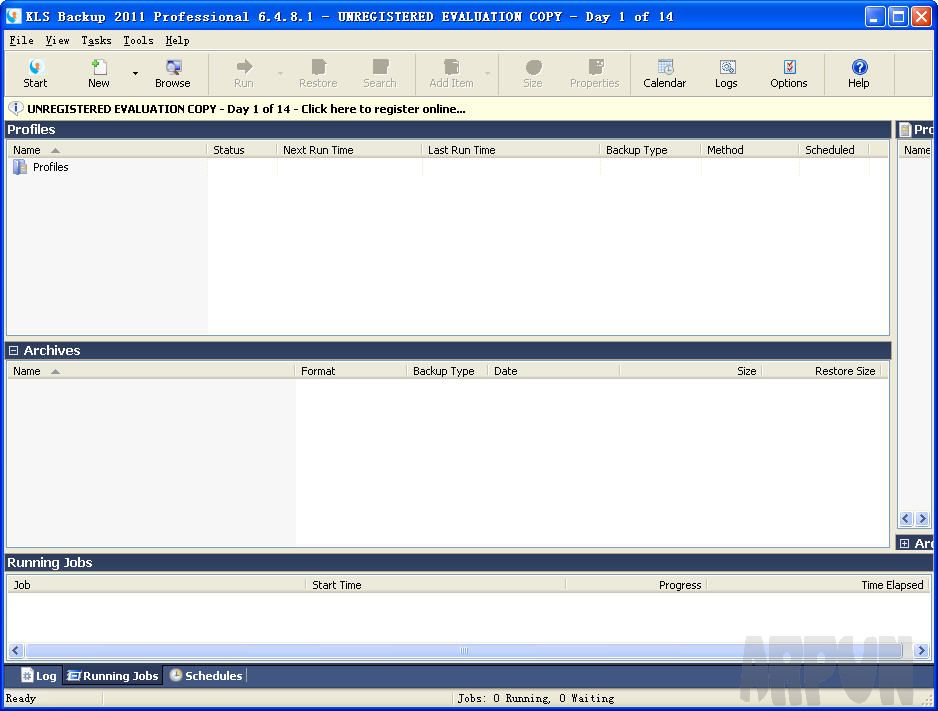Sort profiles by Scheduled column
Viewport: 938px width, 711px height.
pyautogui.click(x=834, y=150)
